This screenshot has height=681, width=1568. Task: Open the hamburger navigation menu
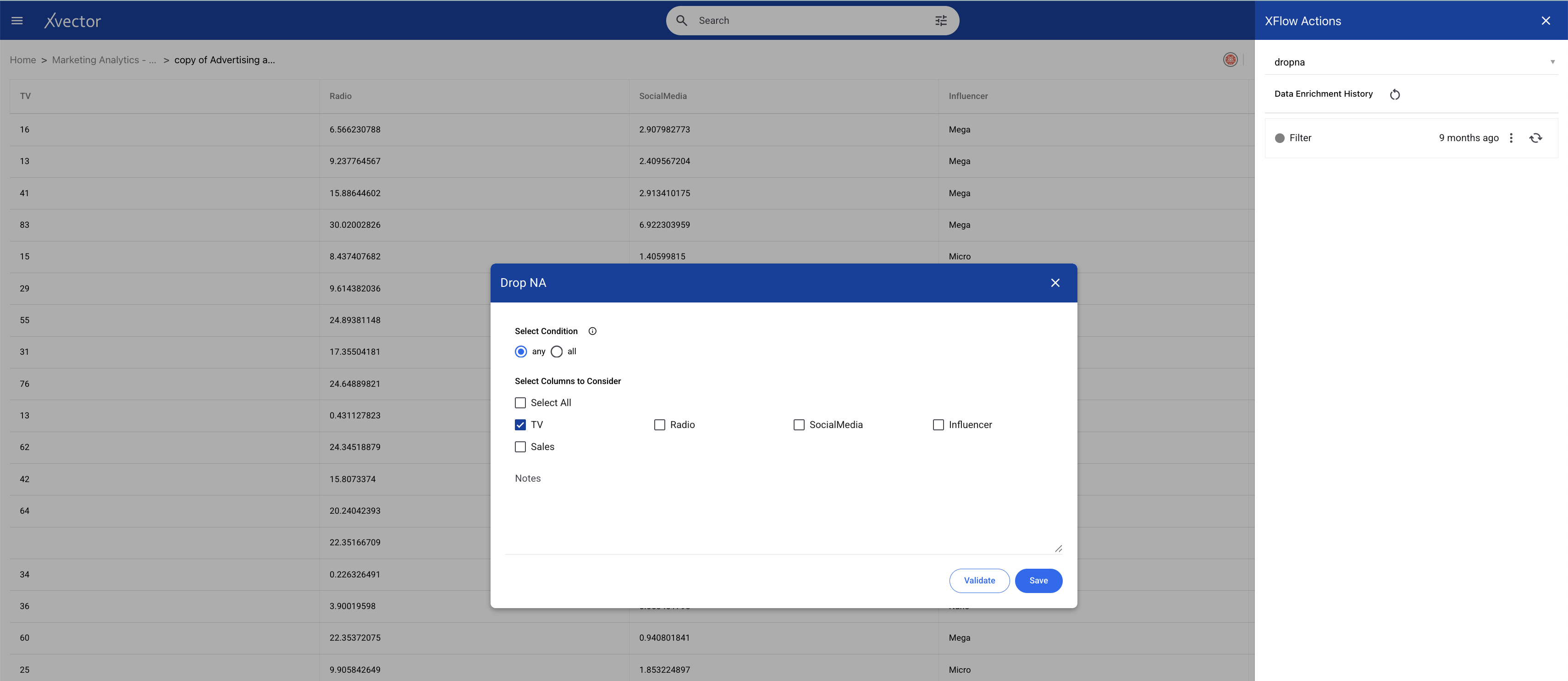[17, 21]
